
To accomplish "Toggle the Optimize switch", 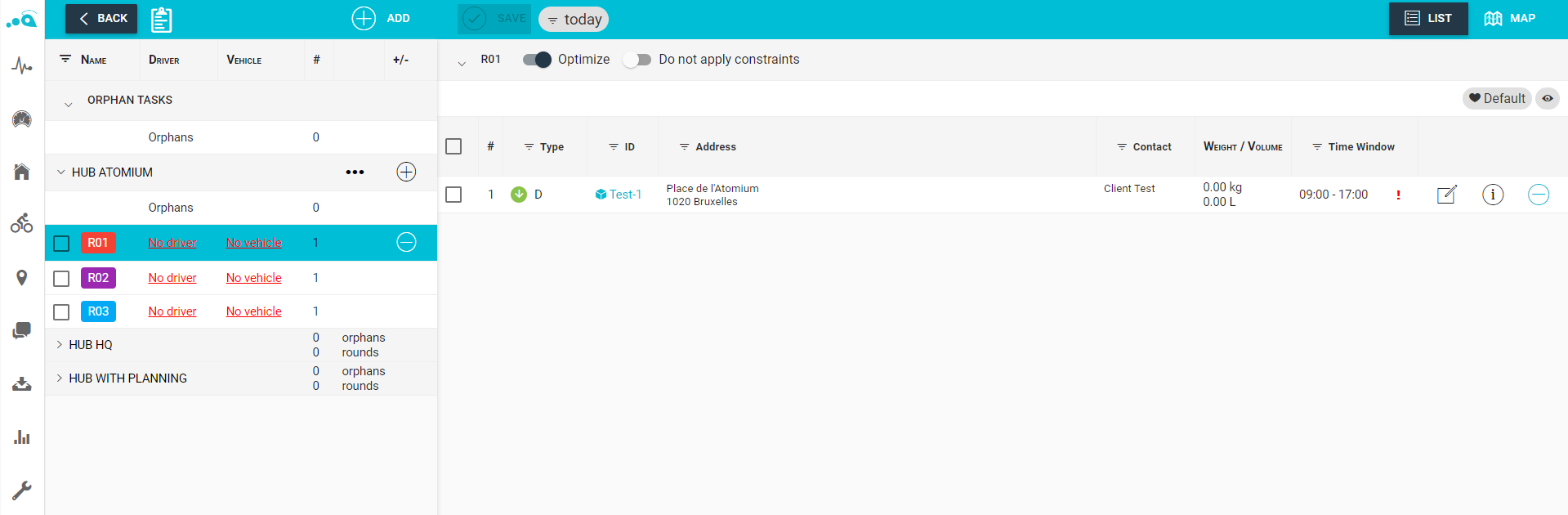I will pos(537,60).
